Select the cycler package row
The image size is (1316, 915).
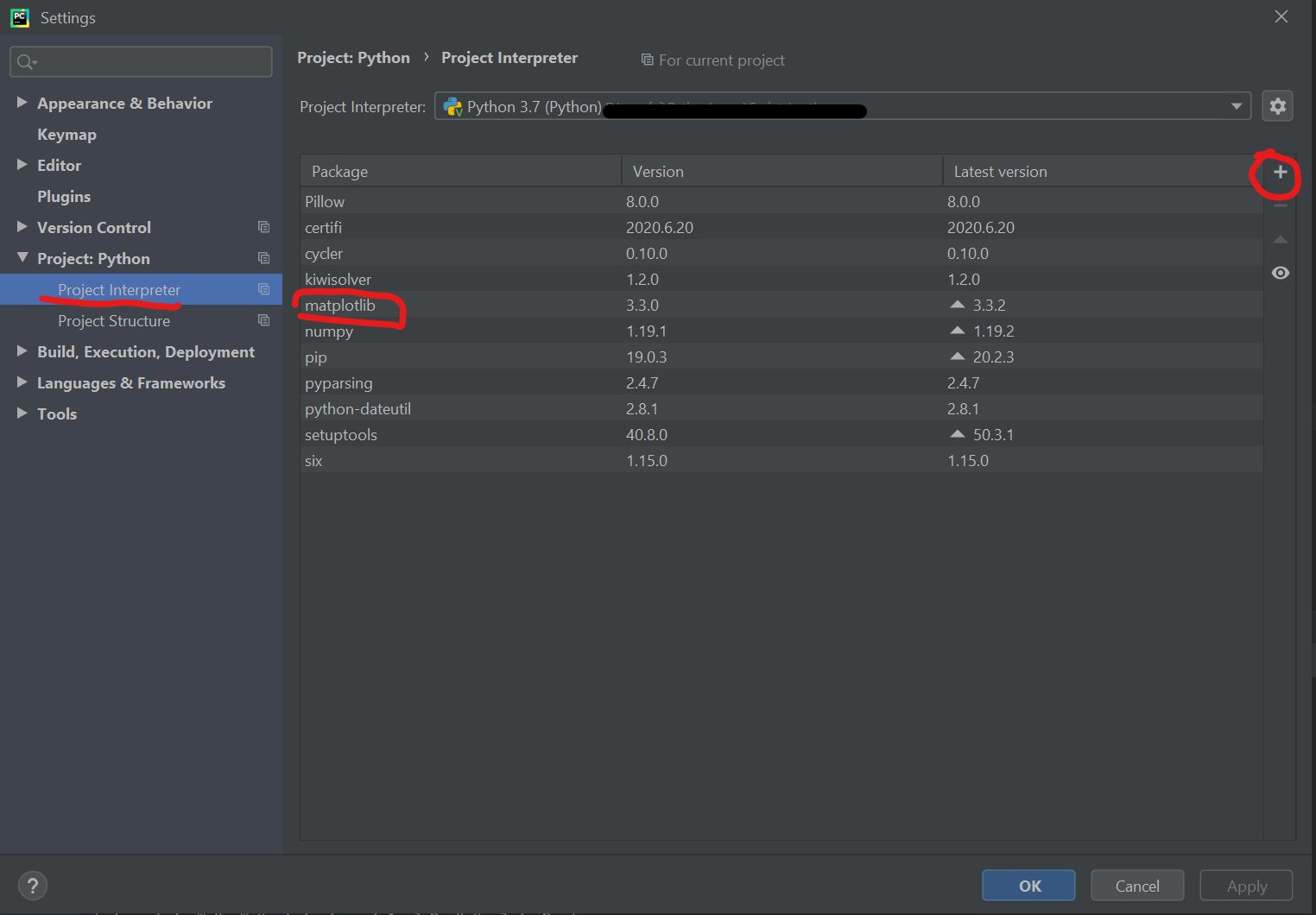[781, 253]
